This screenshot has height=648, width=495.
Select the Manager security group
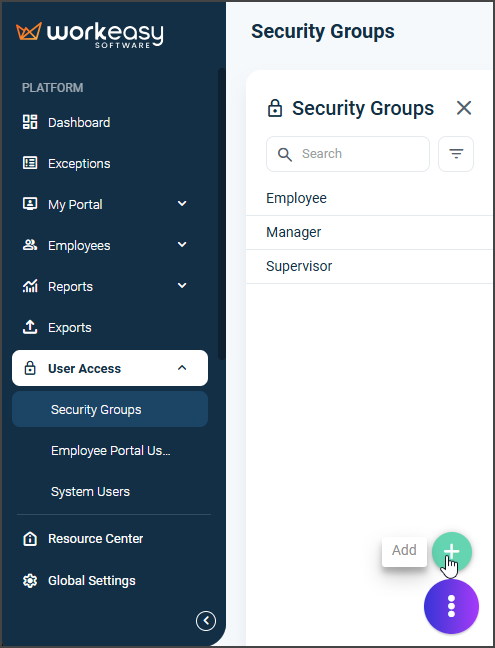pyautogui.click(x=370, y=232)
